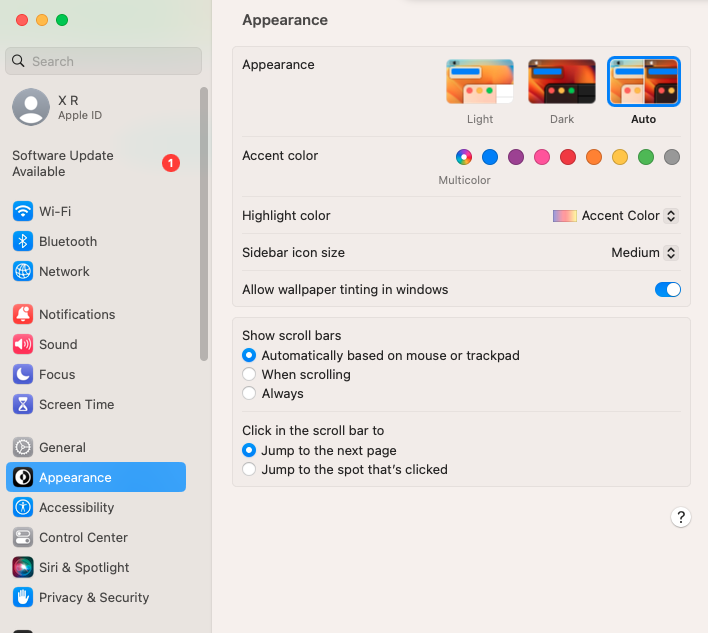Click the help question mark button
The height and width of the screenshot is (633, 708).
click(680, 517)
